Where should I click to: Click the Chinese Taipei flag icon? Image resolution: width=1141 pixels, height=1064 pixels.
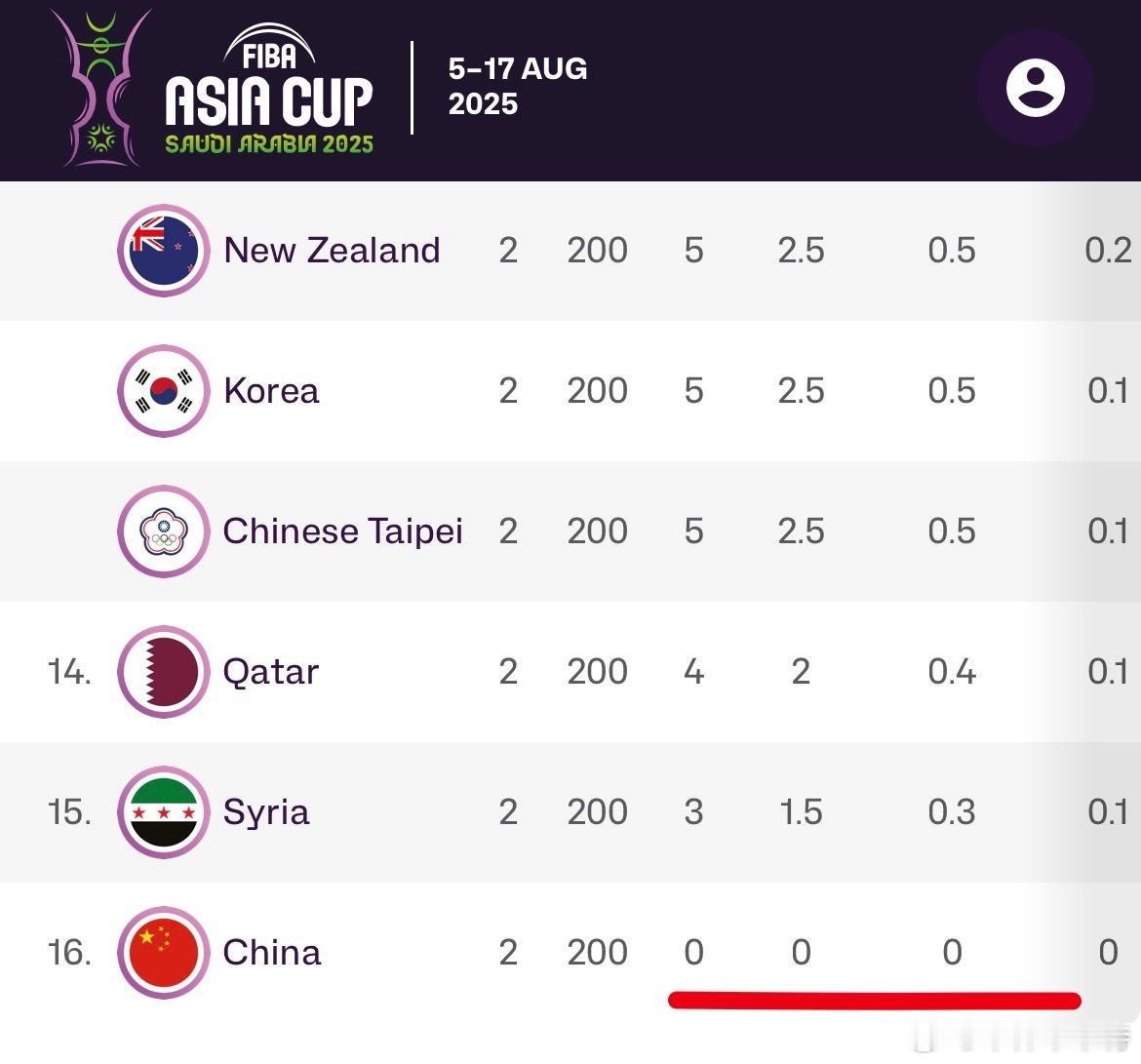click(x=164, y=532)
